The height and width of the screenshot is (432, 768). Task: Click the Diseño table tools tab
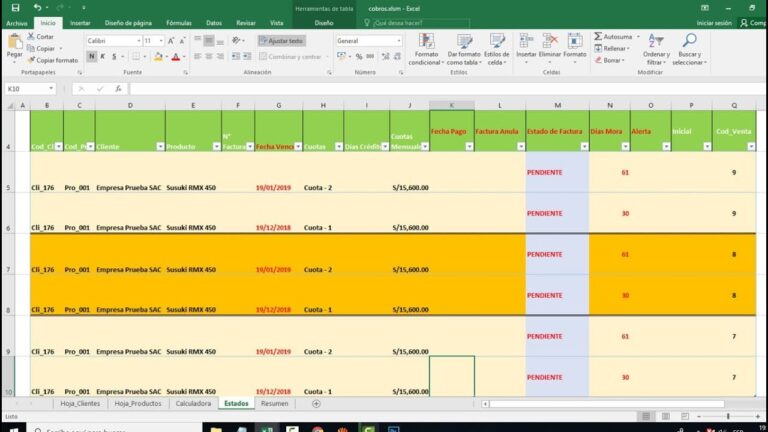[x=324, y=23]
